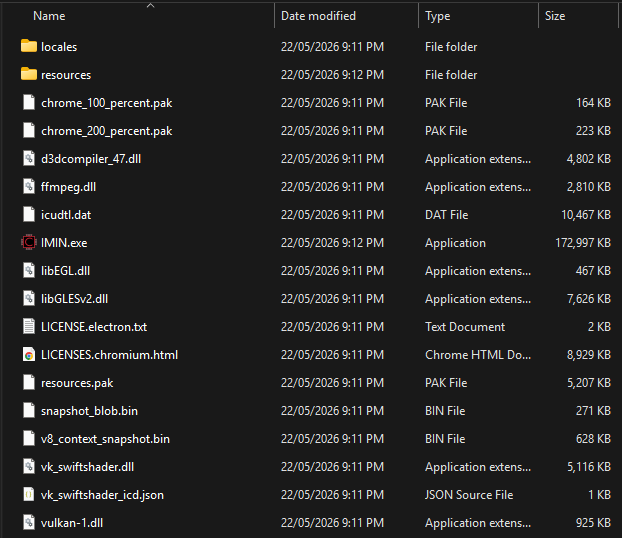Open the resources folder icon

click(x=29, y=74)
